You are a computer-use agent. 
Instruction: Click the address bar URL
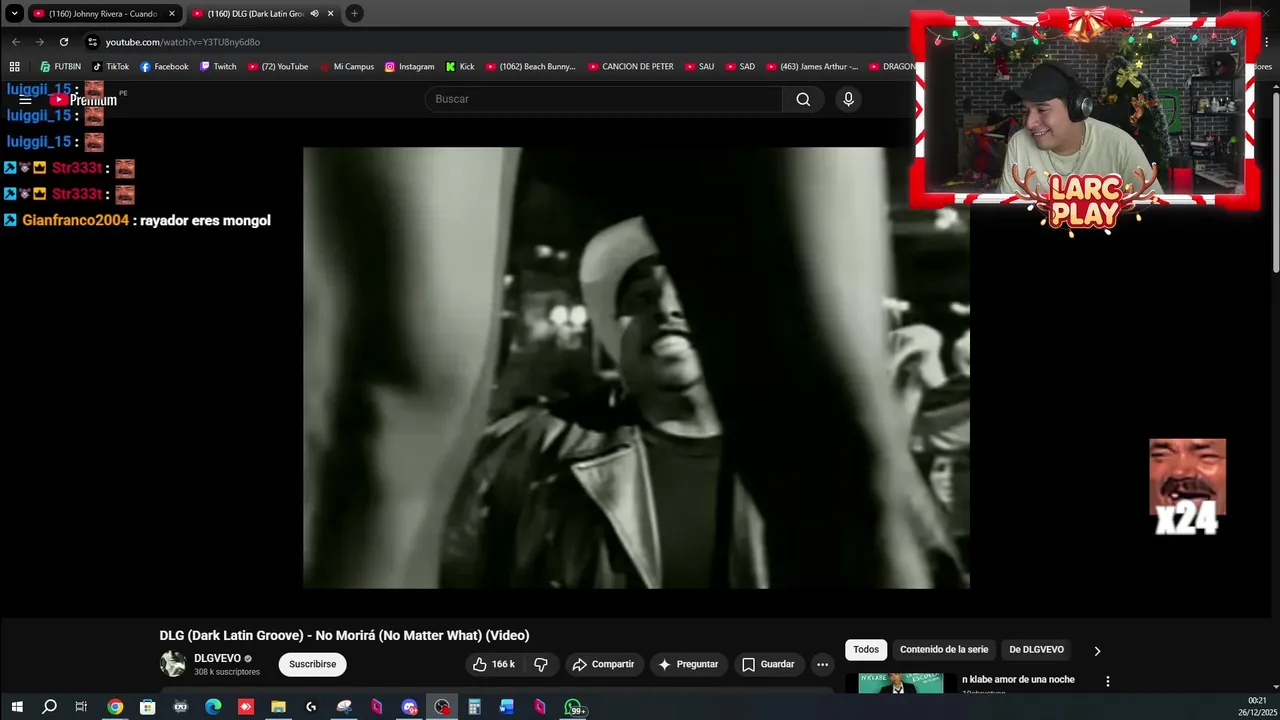(183, 42)
